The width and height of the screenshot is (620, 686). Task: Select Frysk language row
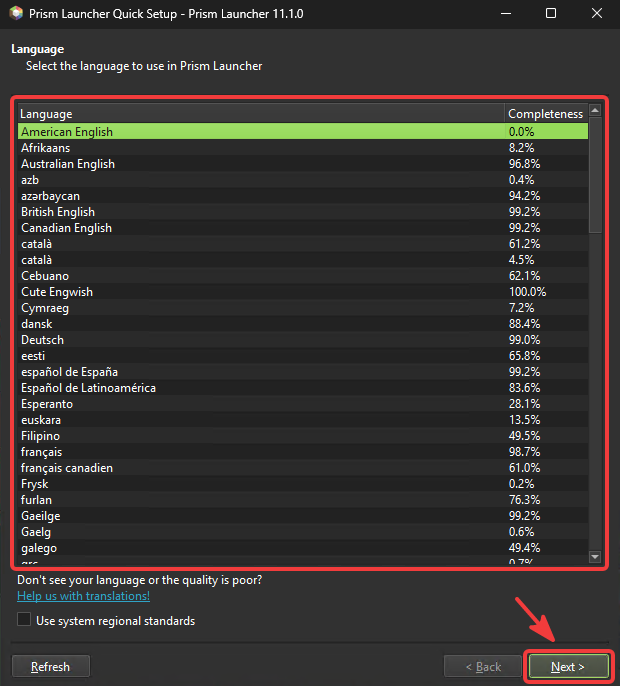coord(303,484)
